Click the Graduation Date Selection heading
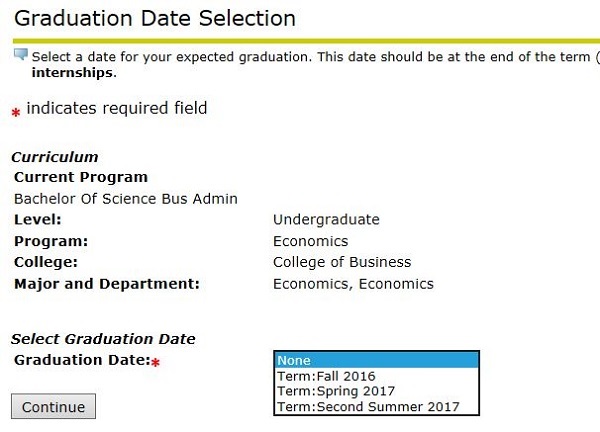This screenshot has height=432, width=600. pyautogui.click(x=155, y=18)
